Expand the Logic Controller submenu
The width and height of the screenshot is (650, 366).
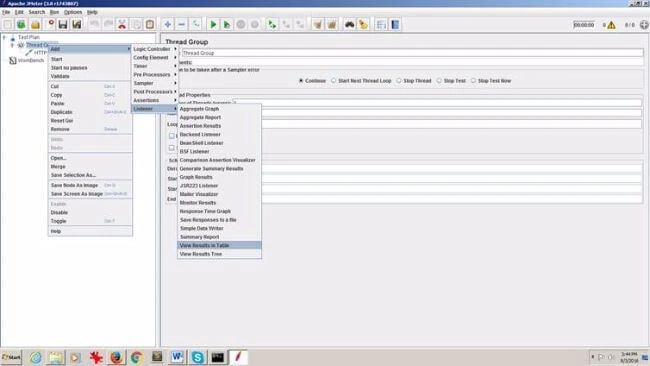tap(155, 49)
